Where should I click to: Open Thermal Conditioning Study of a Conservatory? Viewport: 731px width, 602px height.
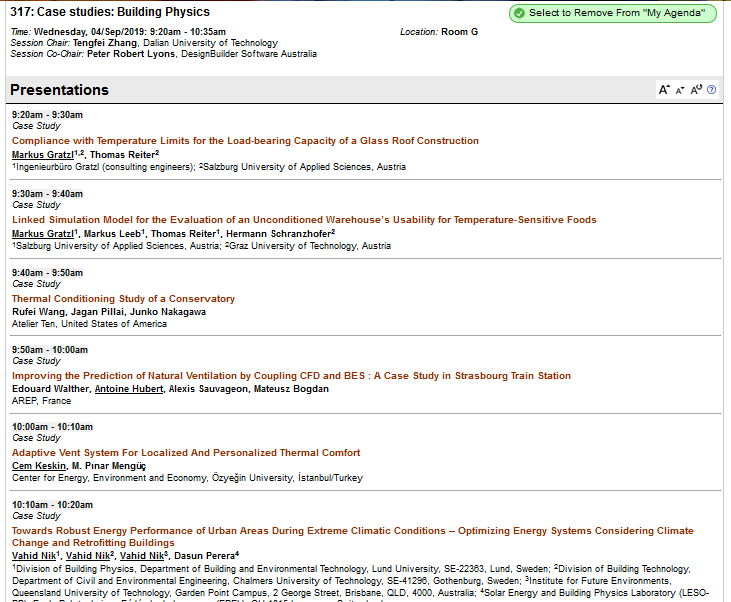point(123,298)
